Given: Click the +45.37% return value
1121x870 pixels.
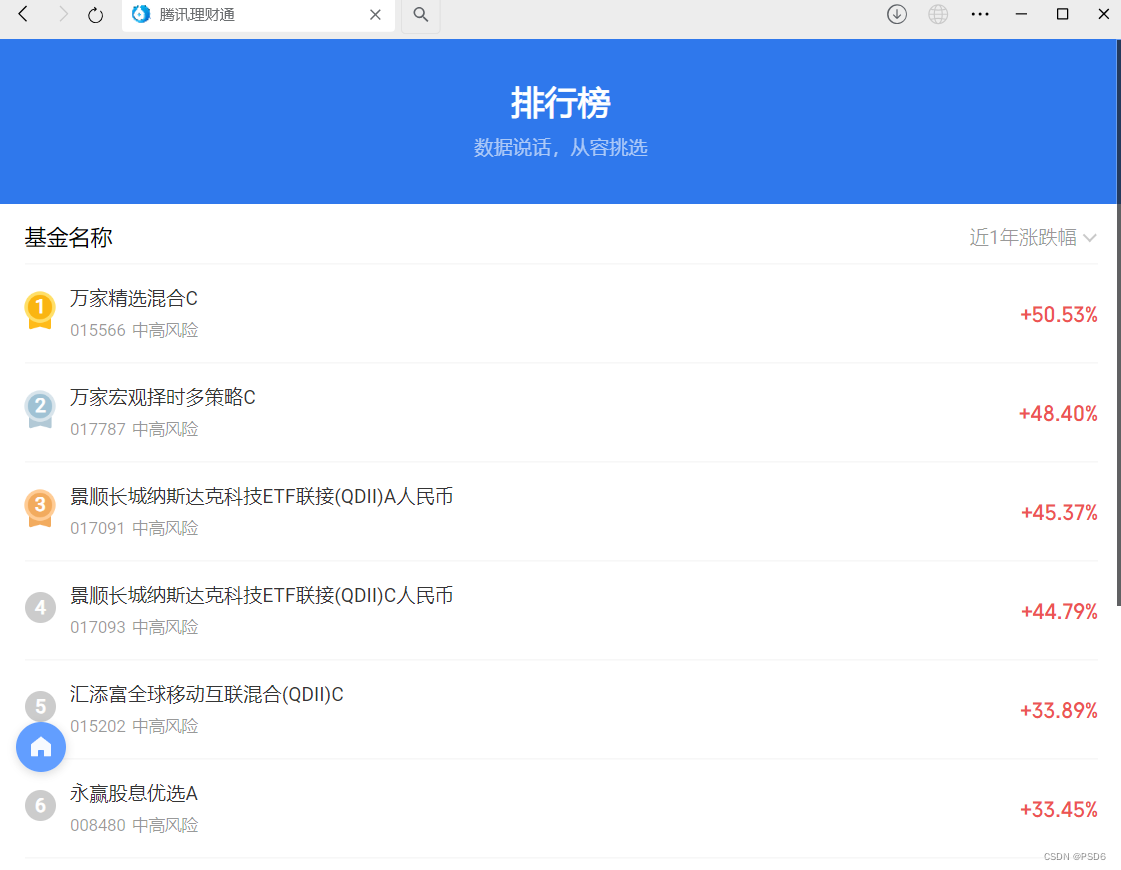Looking at the screenshot, I should click(1059, 513).
